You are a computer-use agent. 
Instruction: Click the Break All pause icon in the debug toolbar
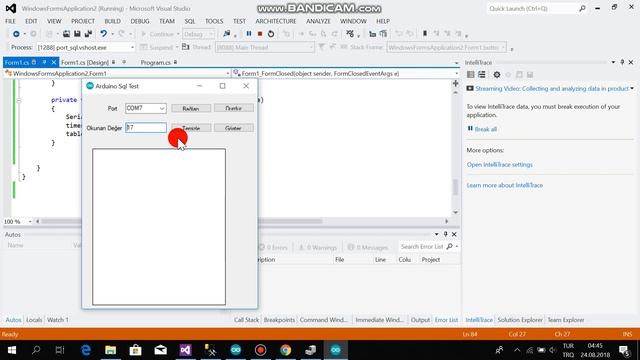click(x=249, y=34)
